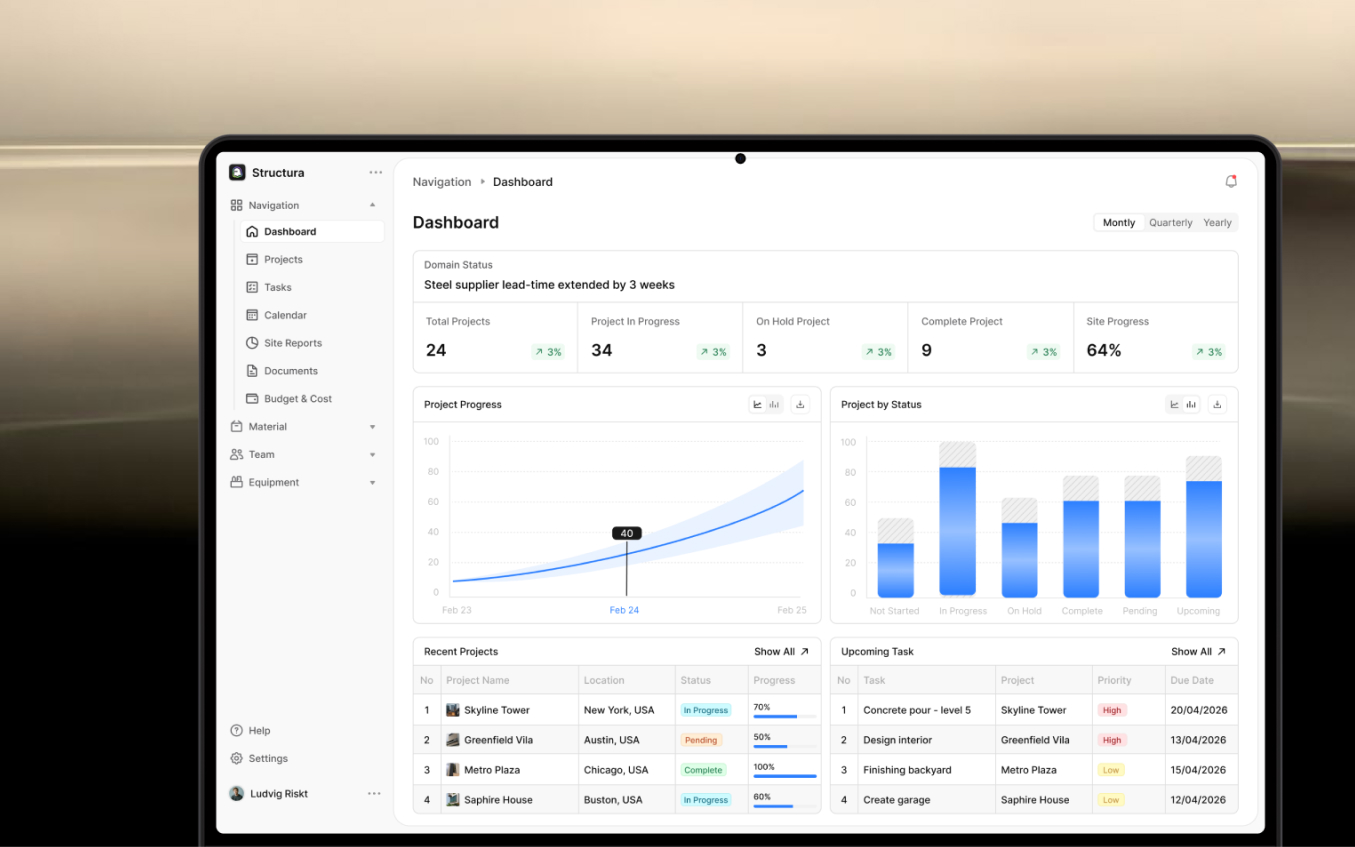This screenshot has width=1355, height=847.
Task: Open the Metro Plaza project thumbnail
Action: coord(453,770)
